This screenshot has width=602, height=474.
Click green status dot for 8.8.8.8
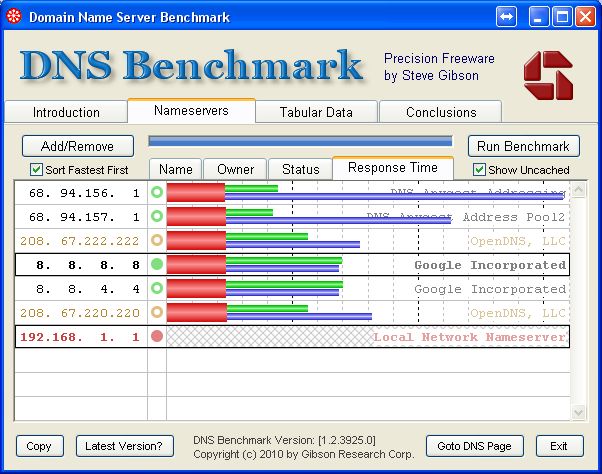coord(157,264)
